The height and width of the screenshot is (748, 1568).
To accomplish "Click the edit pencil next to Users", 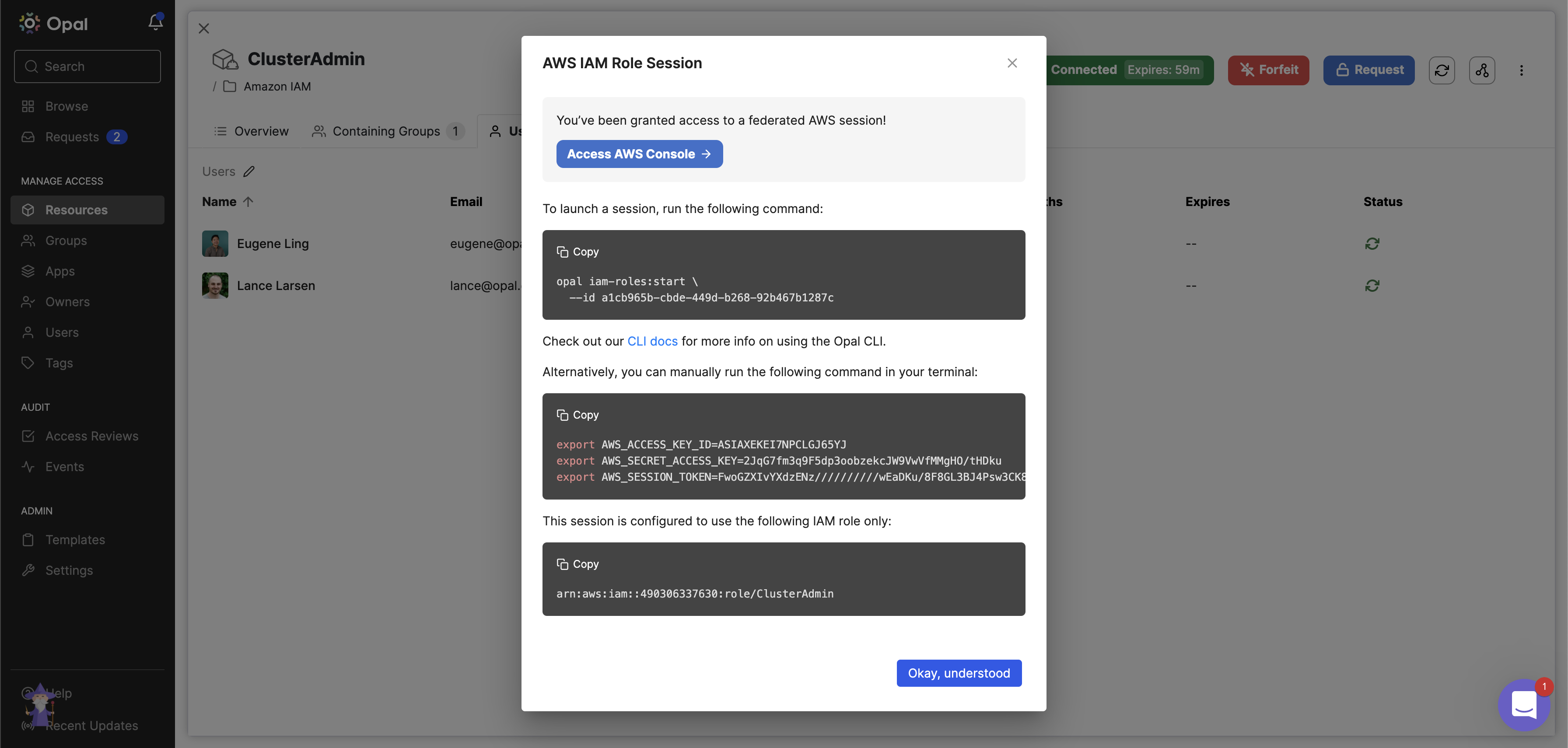I will pos(249,171).
